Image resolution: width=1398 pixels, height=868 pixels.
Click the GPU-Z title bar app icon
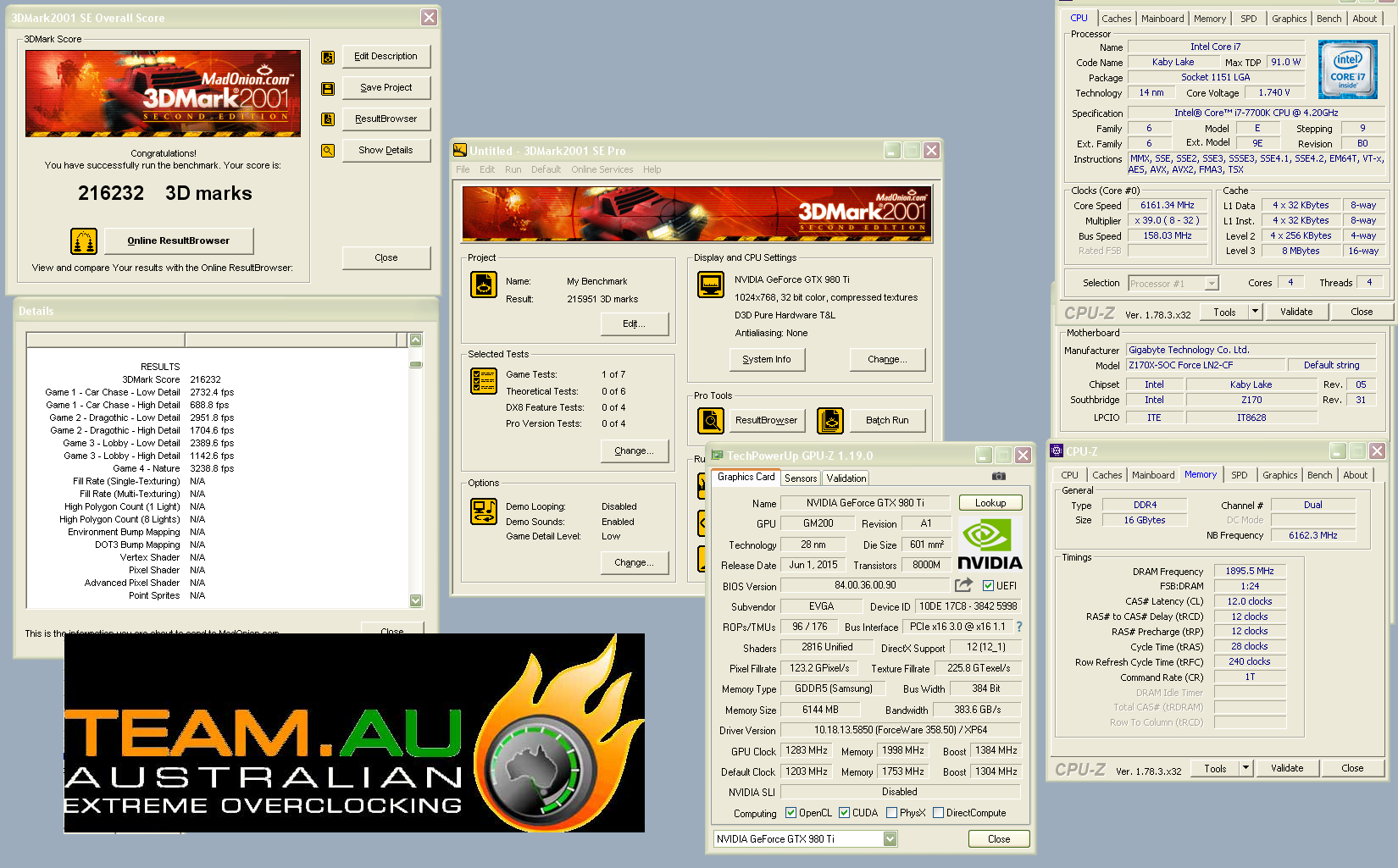pyautogui.click(x=717, y=456)
